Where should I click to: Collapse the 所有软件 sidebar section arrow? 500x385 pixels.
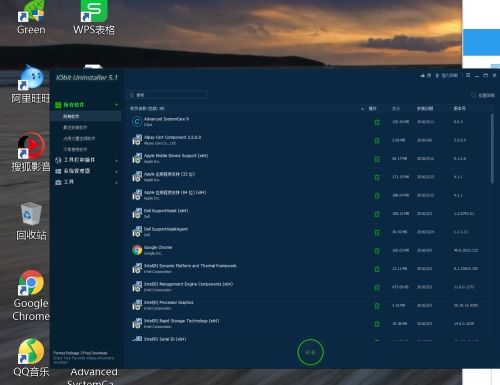[x=116, y=105]
